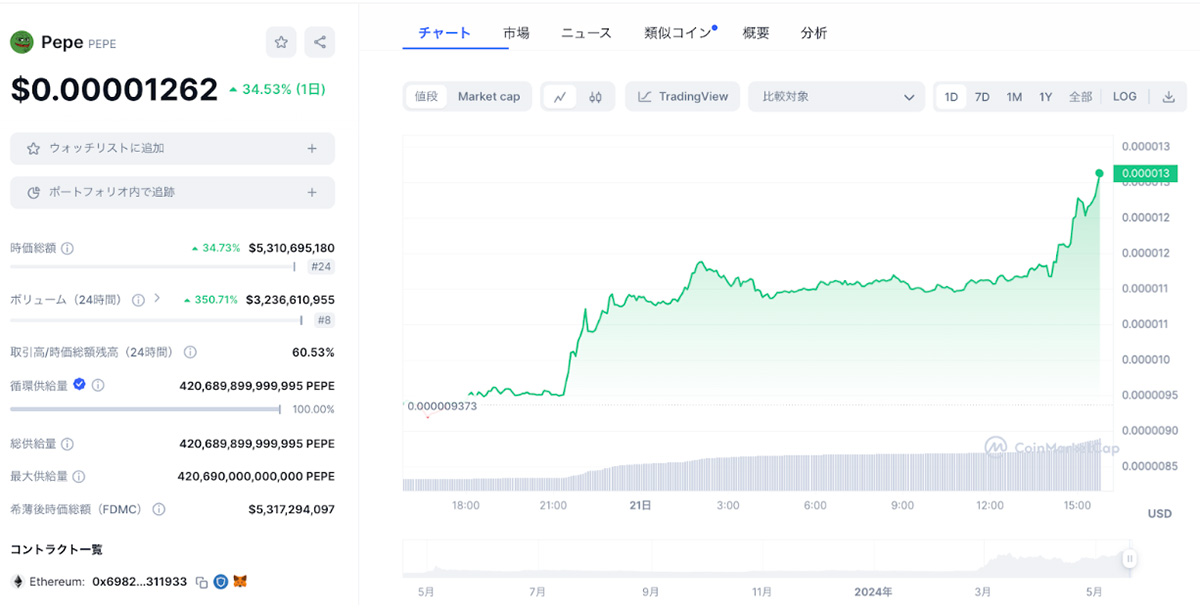Show the 全部 (all) time range

point(1080,97)
